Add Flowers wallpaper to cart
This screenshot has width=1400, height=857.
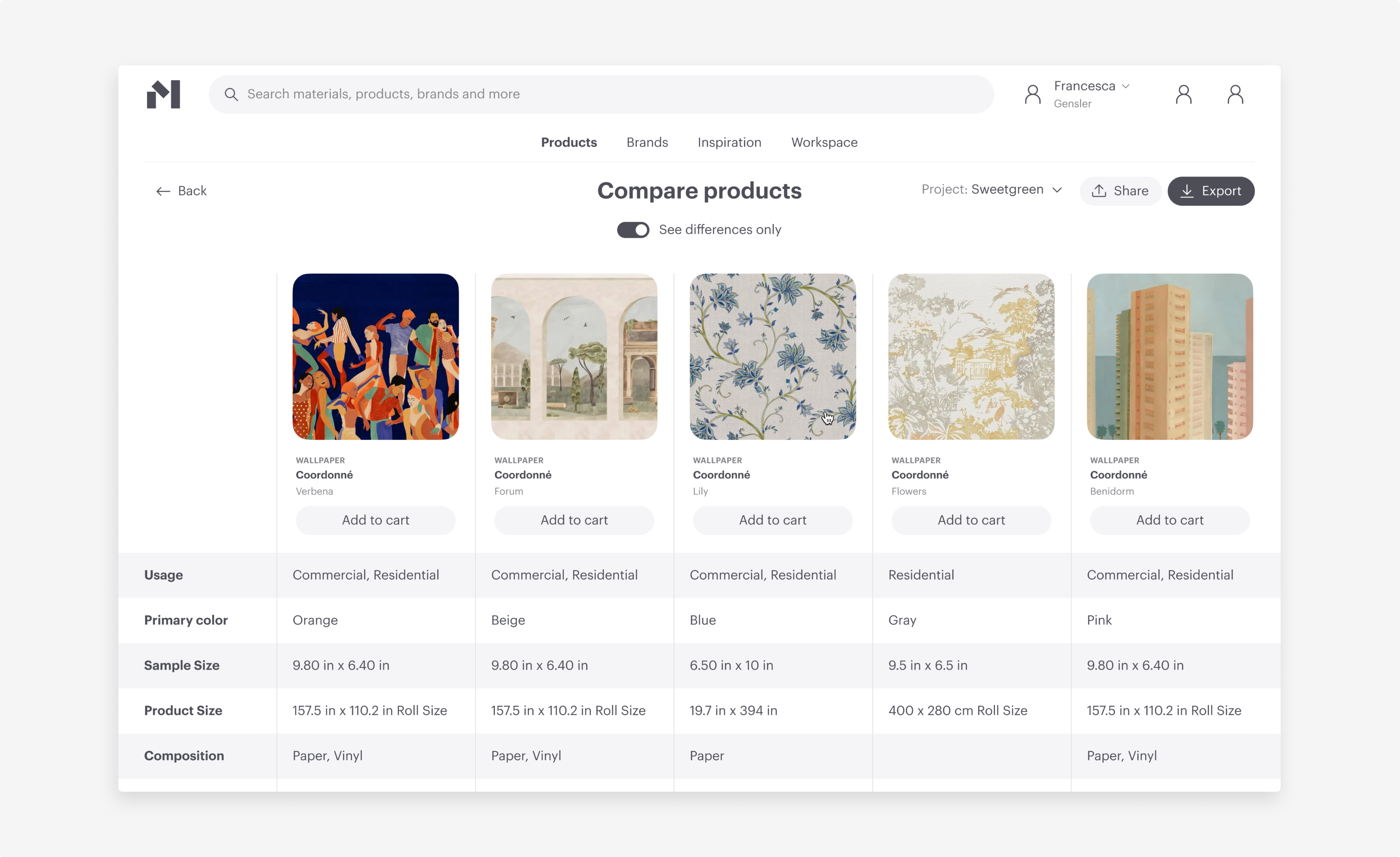click(x=971, y=520)
